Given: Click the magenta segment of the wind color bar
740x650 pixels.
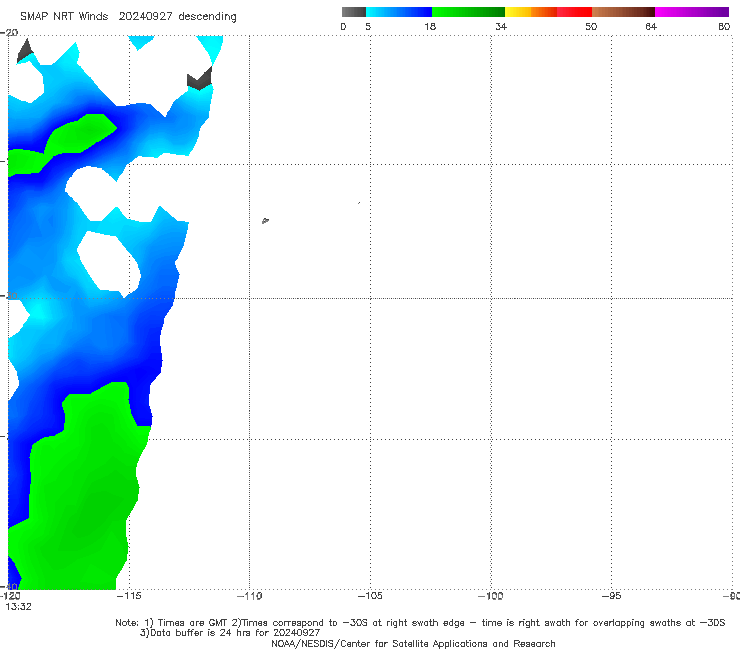Looking at the screenshot, I should [x=692, y=12].
